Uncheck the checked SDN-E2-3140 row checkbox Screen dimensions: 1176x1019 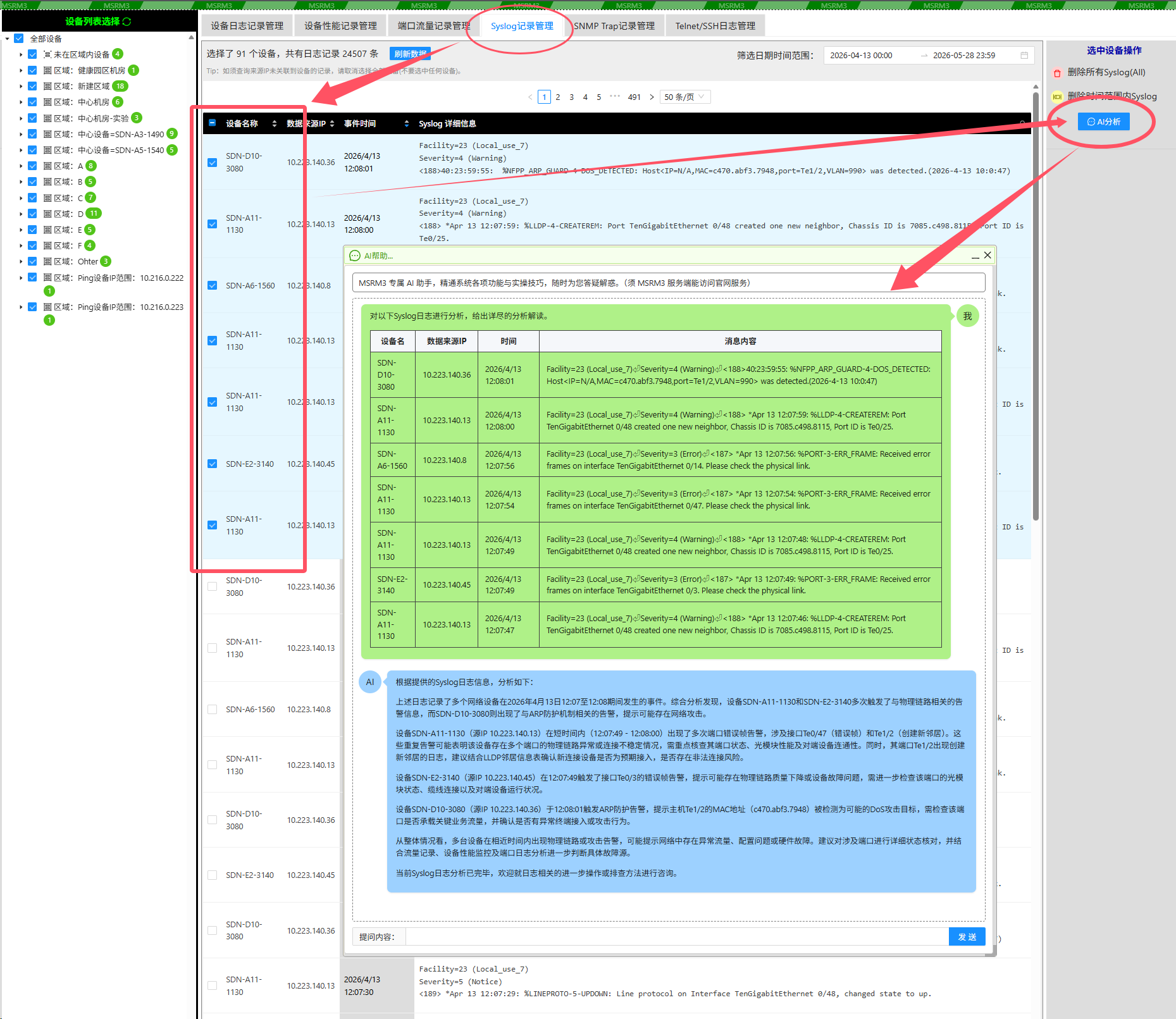pos(213,464)
